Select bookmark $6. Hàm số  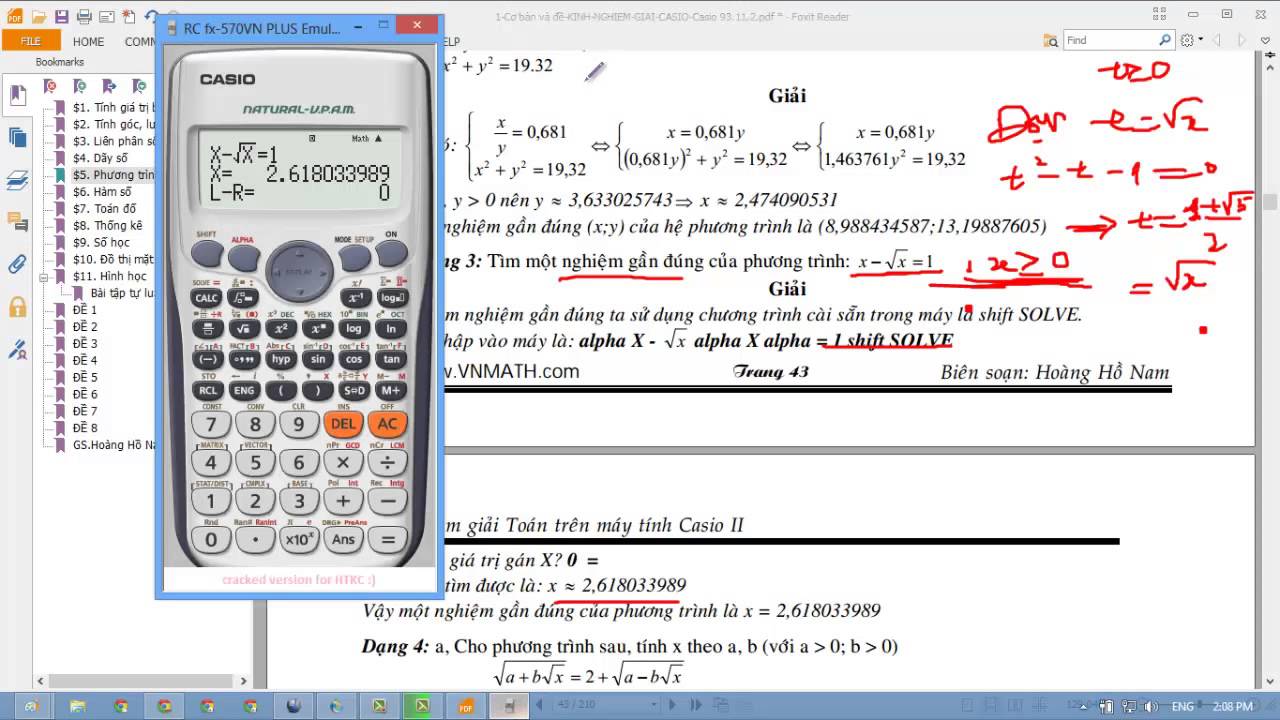102,192
